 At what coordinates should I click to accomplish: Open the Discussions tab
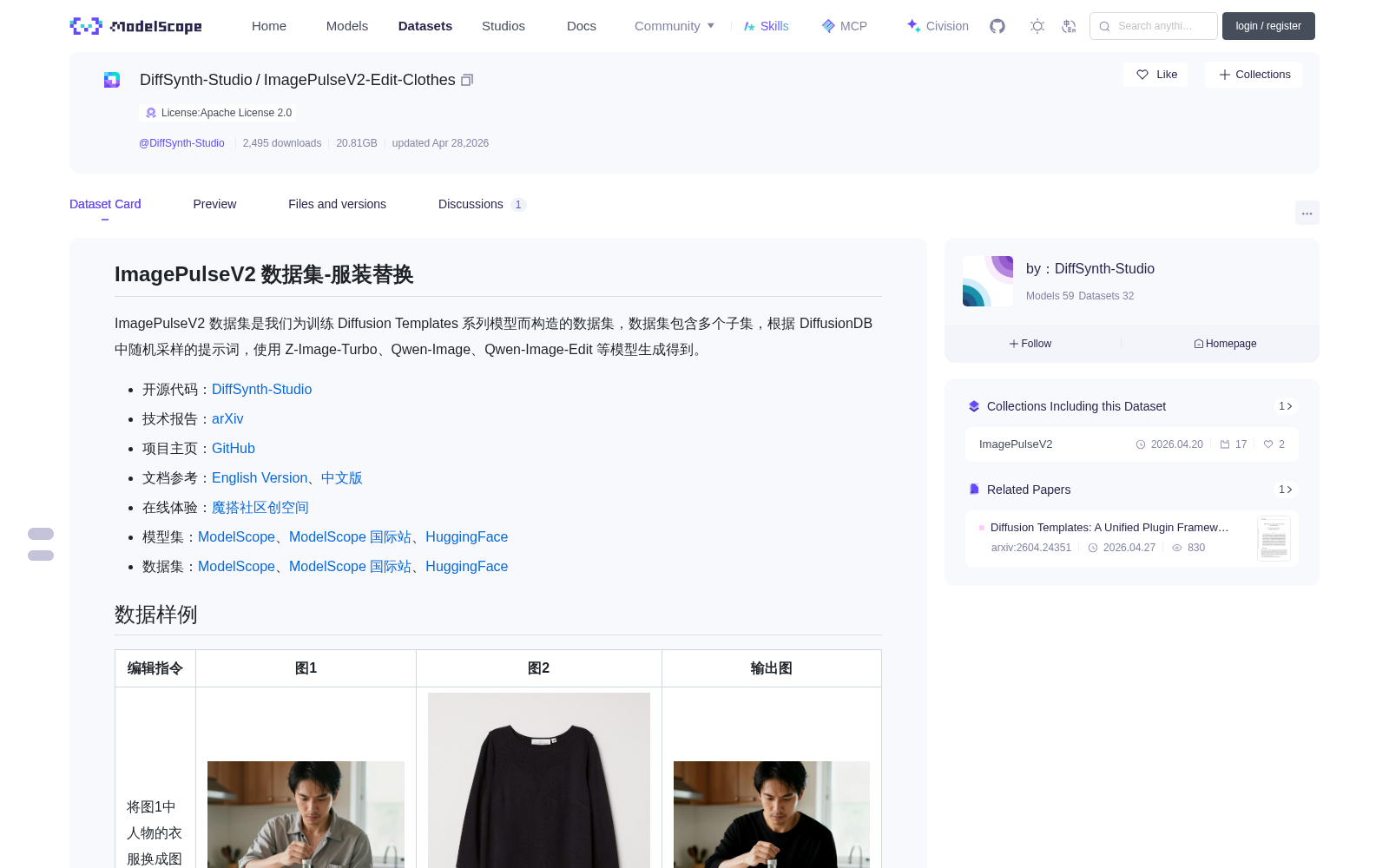pos(482,204)
